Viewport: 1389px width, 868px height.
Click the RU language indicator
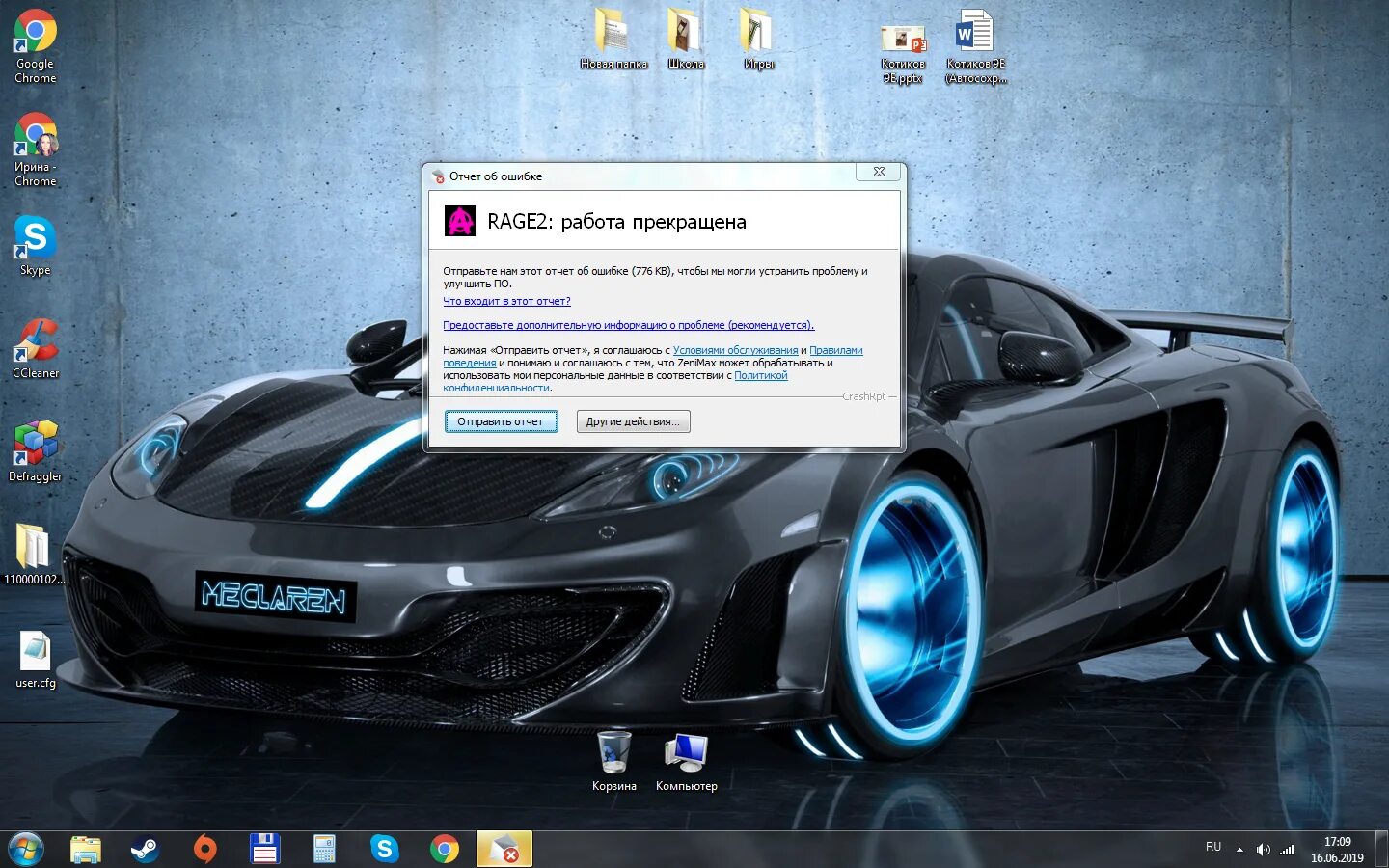pos(1213,847)
